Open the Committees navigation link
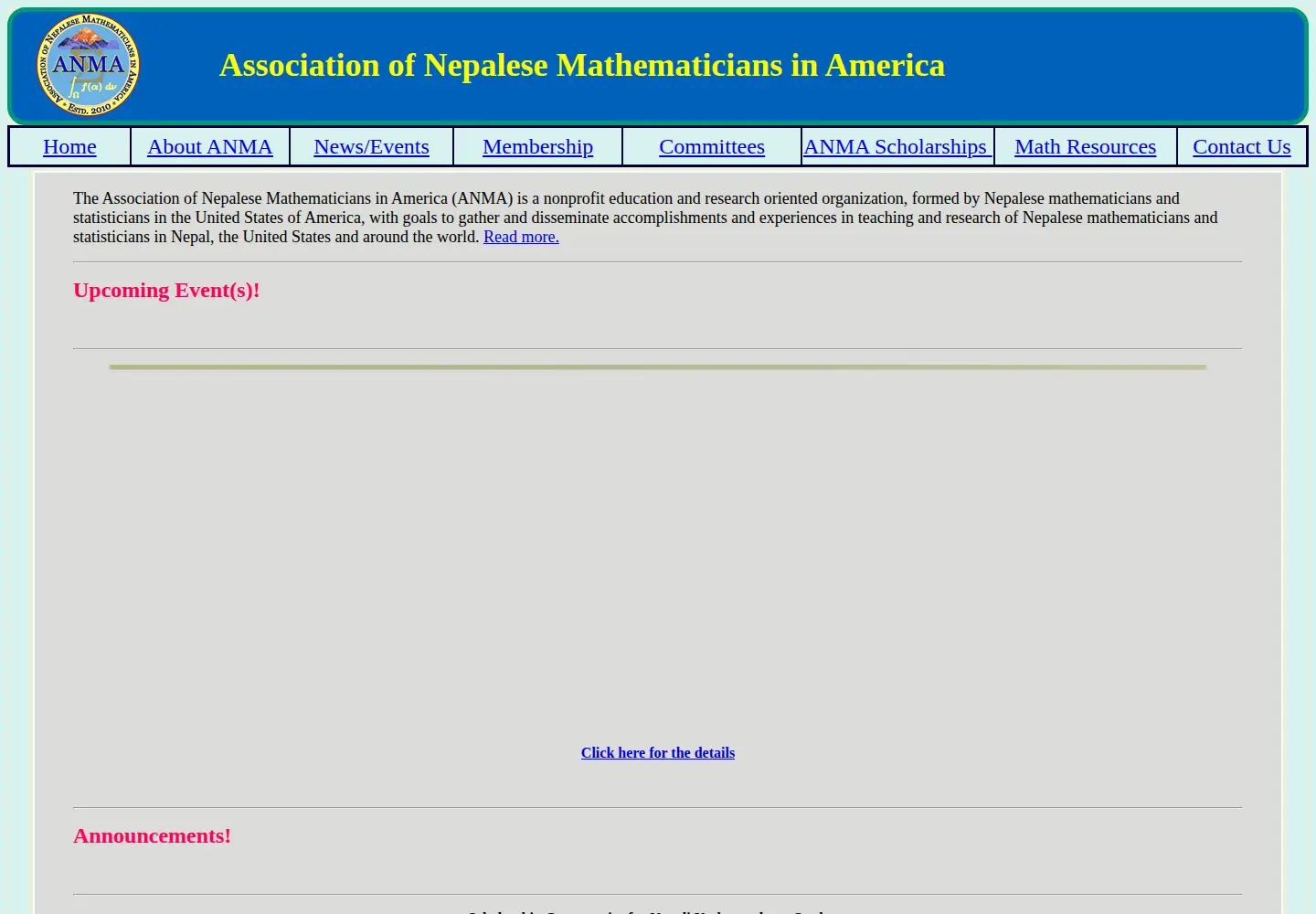The image size is (1316, 914). [712, 146]
